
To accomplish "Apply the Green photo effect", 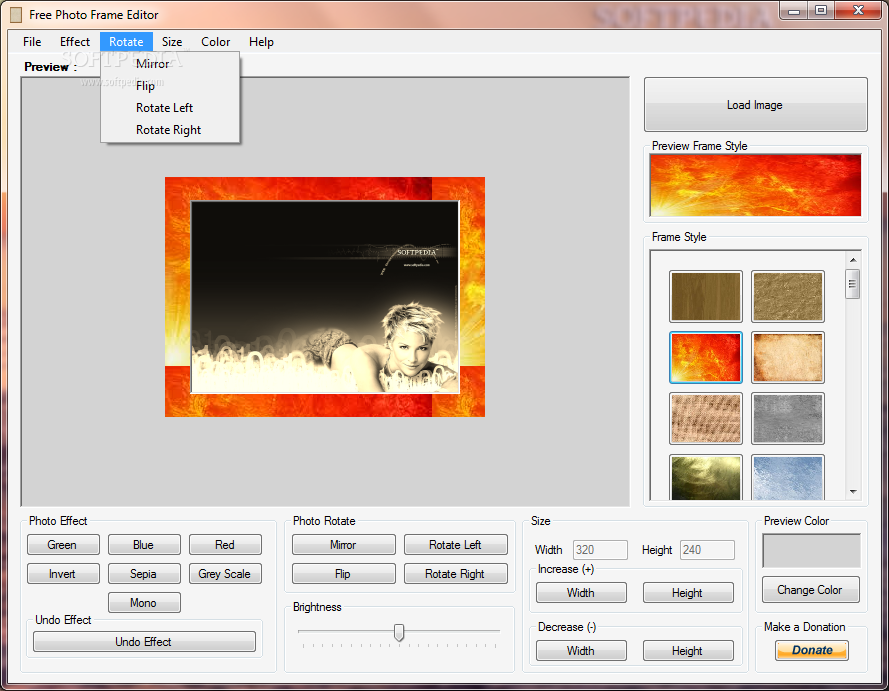I will 63,545.
